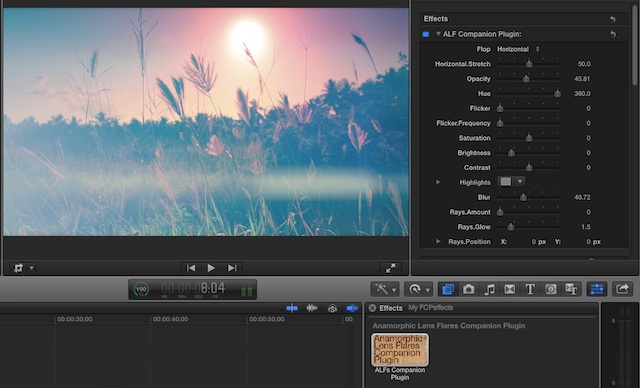Toggle video skimming in the timeline

[x=292, y=308]
